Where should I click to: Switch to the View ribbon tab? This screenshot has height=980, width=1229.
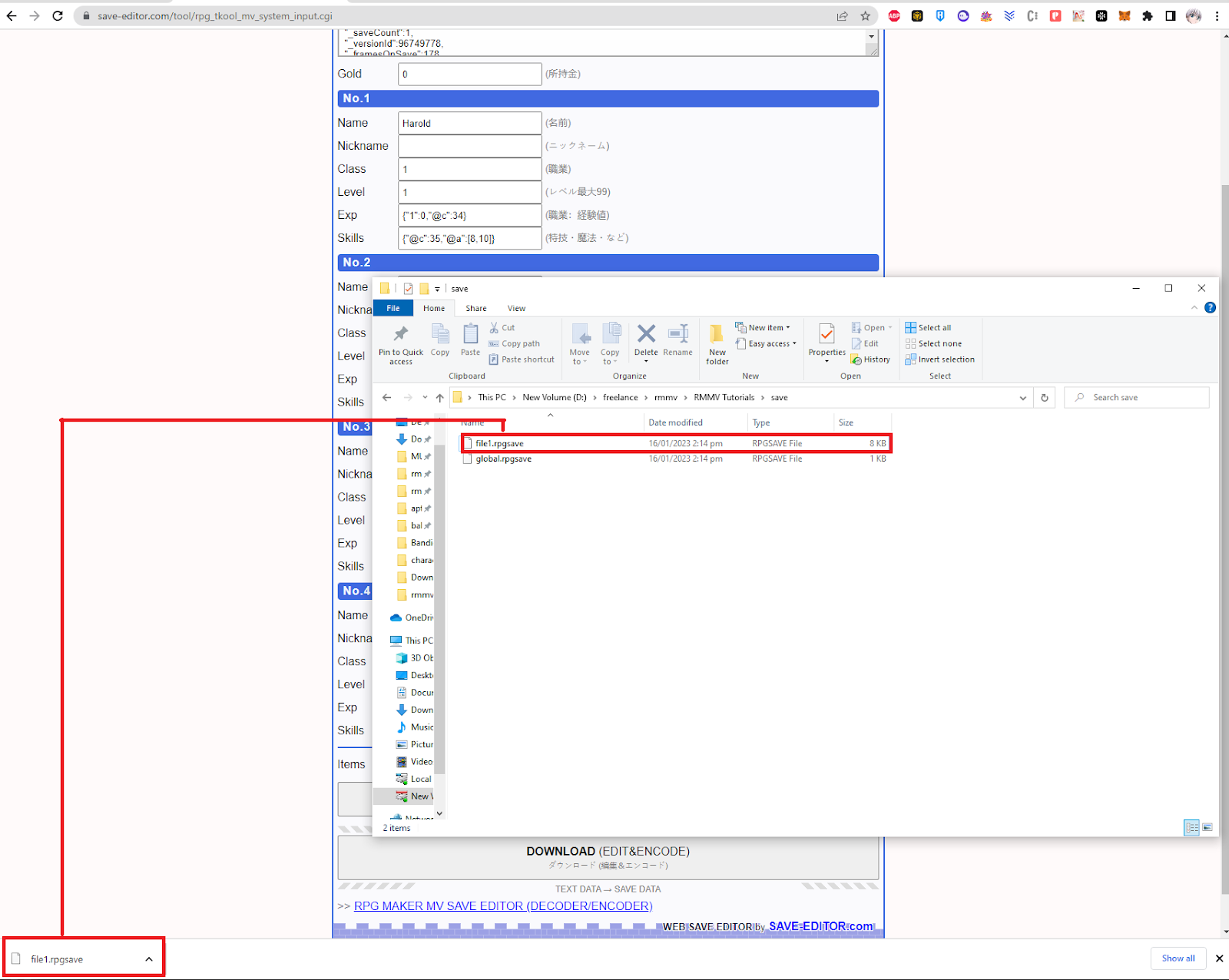[516, 308]
